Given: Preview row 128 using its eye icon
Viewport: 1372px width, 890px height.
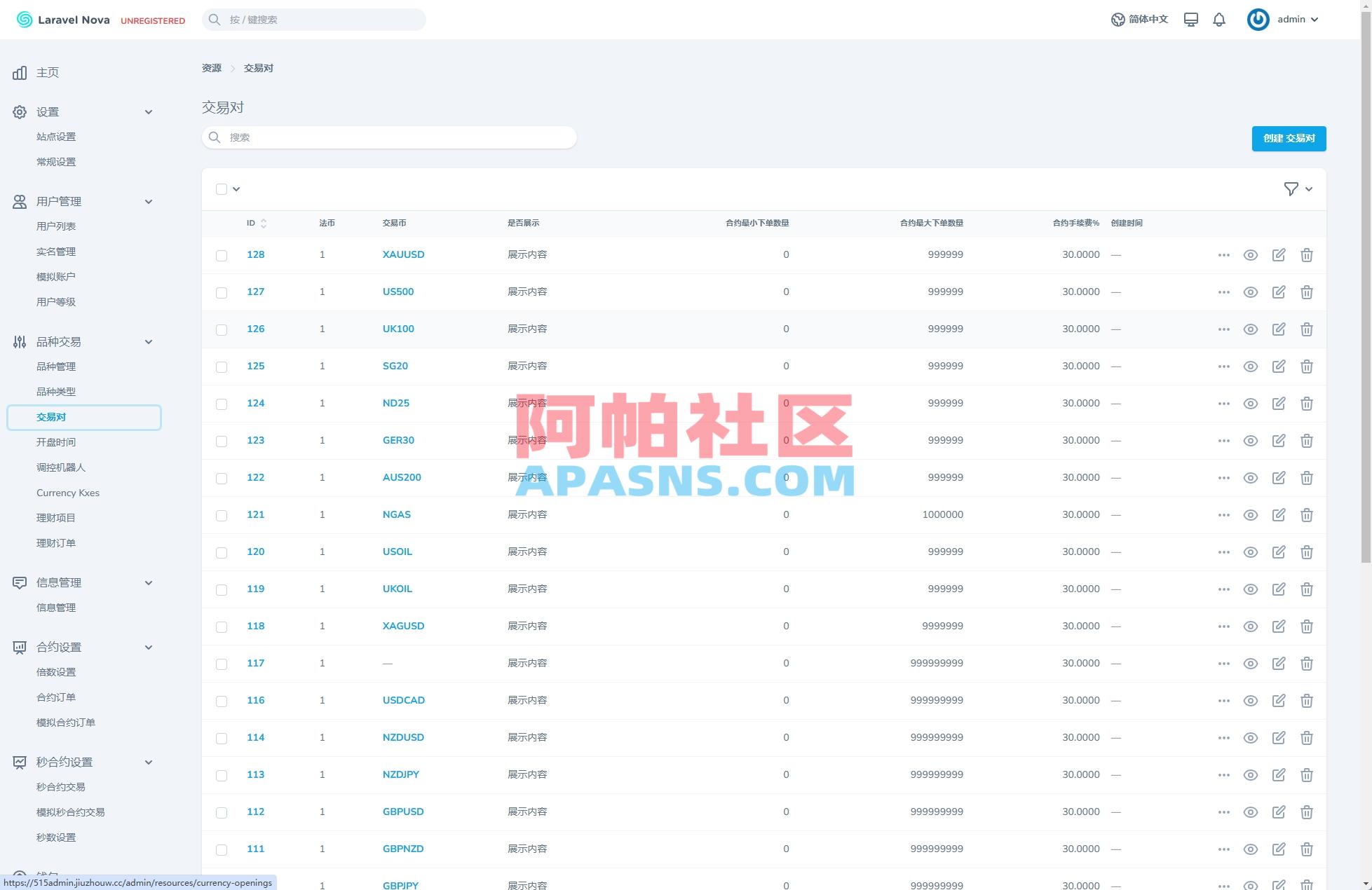Looking at the screenshot, I should (1251, 254).
